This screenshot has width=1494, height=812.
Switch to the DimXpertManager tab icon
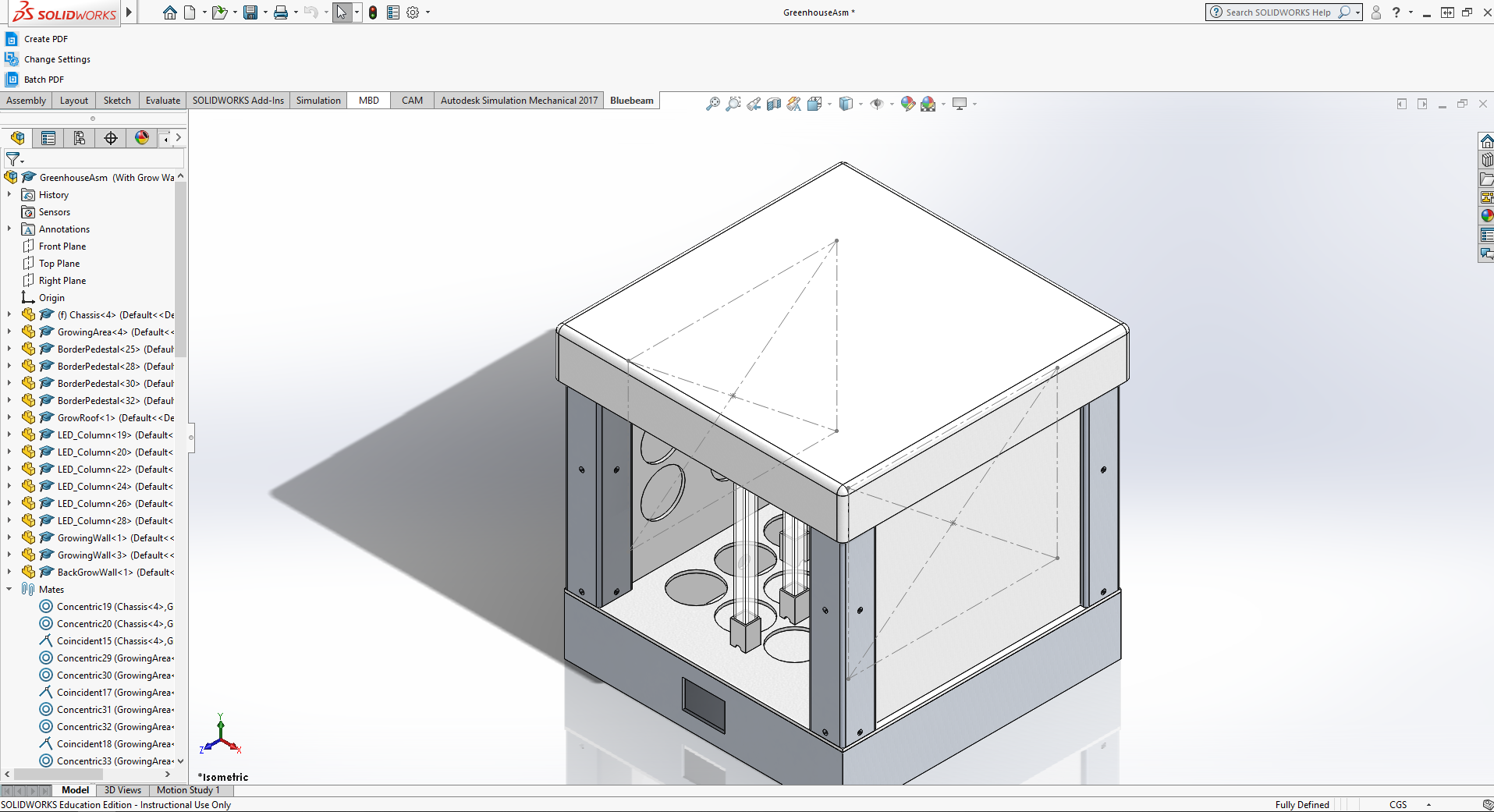pos(111,138)
